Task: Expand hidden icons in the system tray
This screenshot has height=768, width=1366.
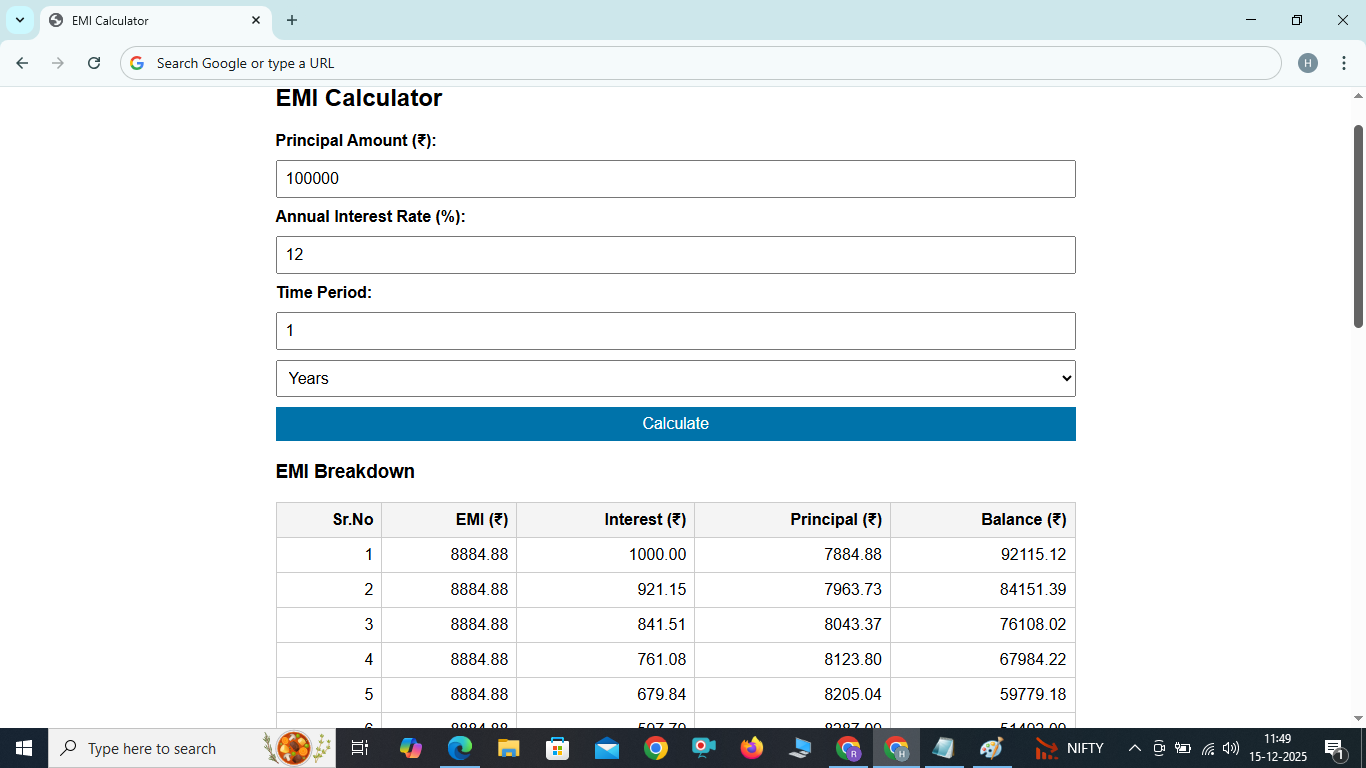Action: point(1134,747)
